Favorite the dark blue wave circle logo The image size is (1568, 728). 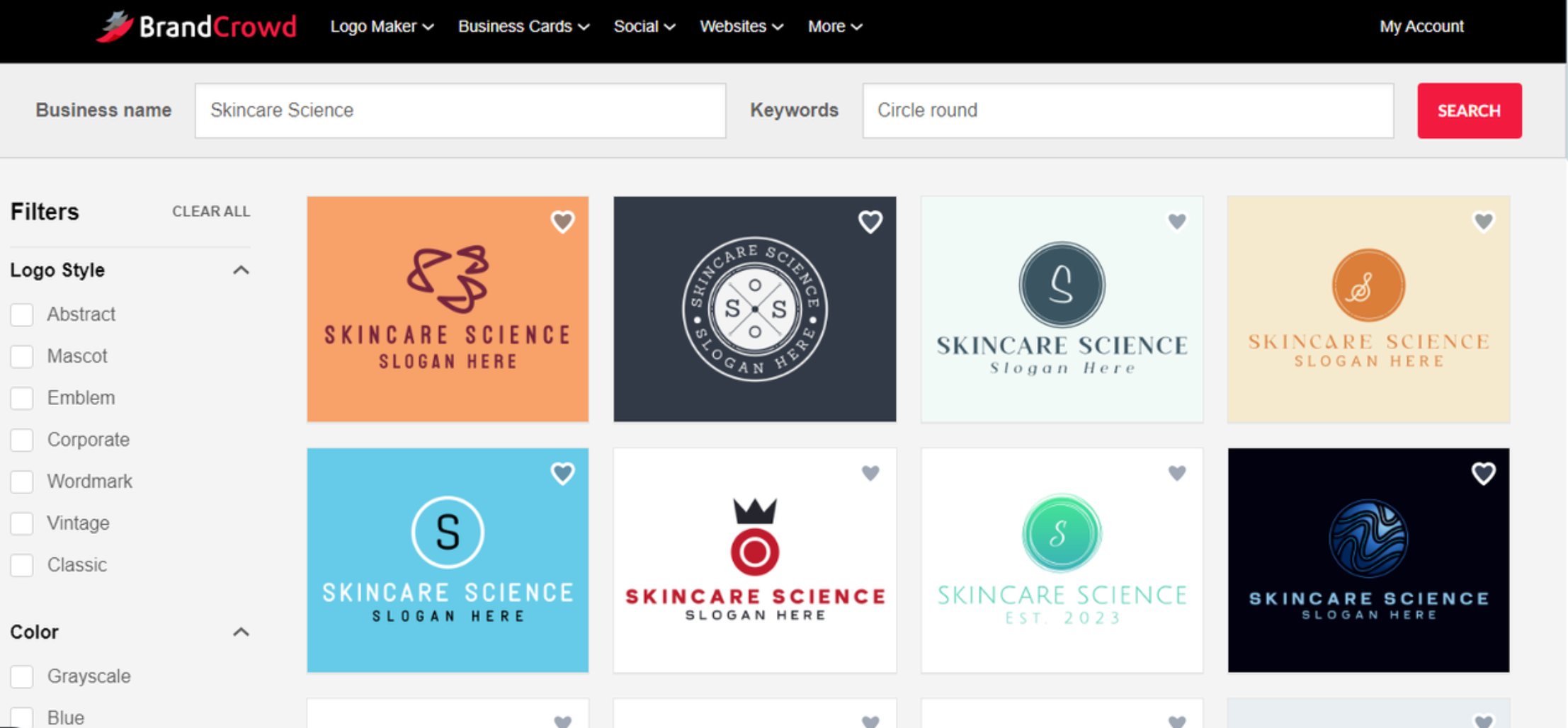pyautogui.click(x=1483, y=473)
